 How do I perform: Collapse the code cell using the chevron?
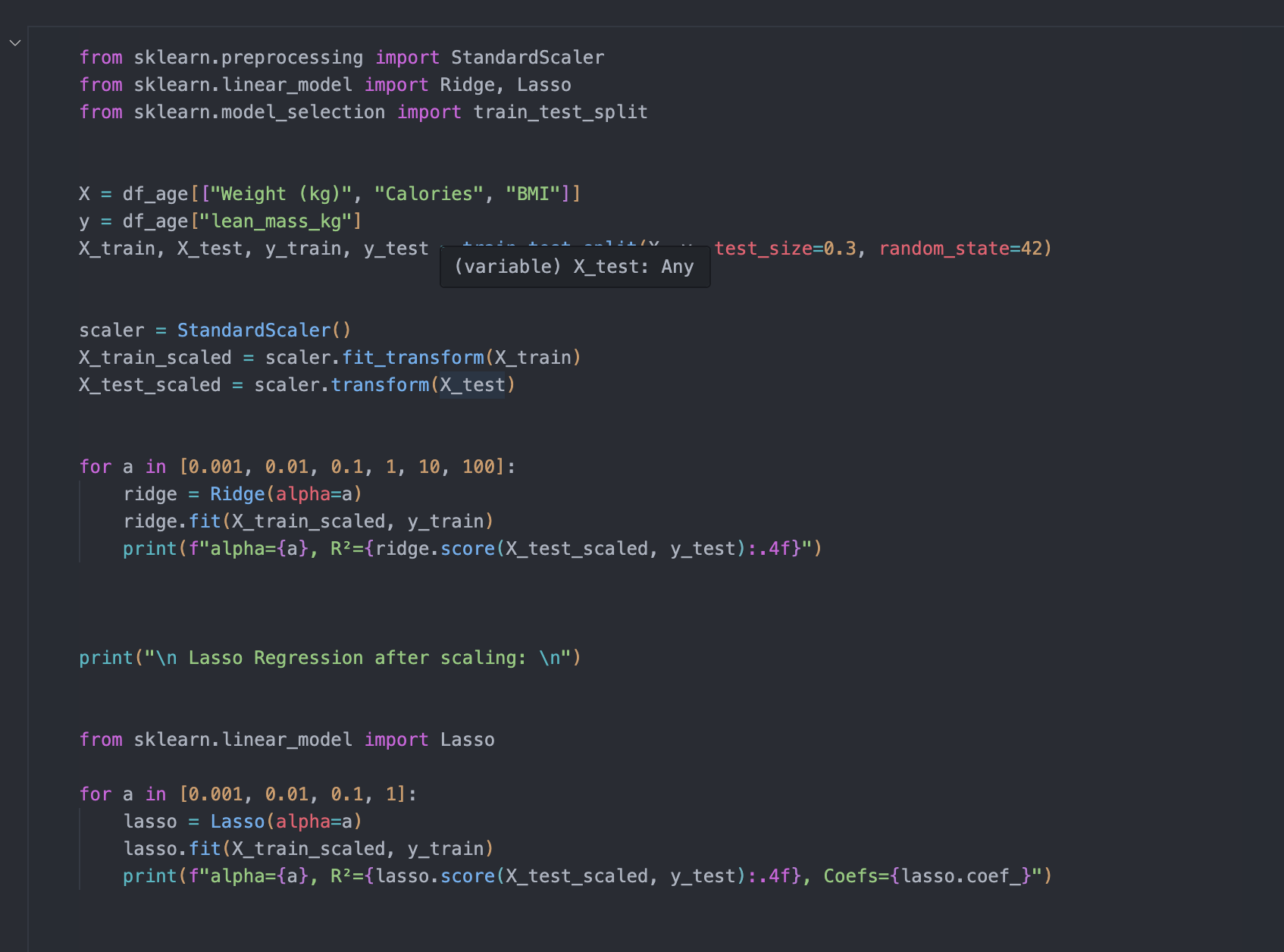point(15,43)
